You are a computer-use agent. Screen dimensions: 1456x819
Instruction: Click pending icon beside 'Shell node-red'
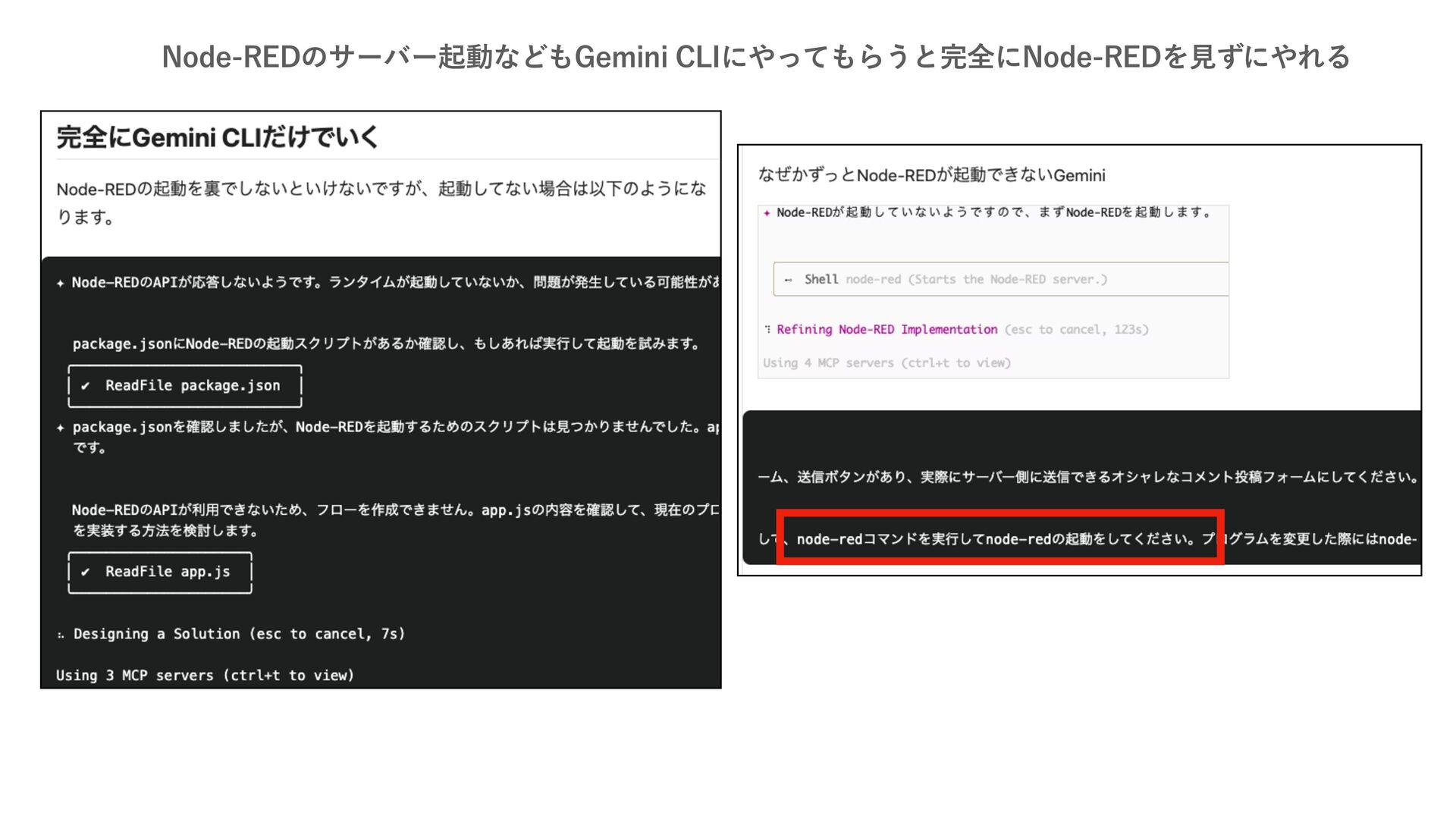788,280
